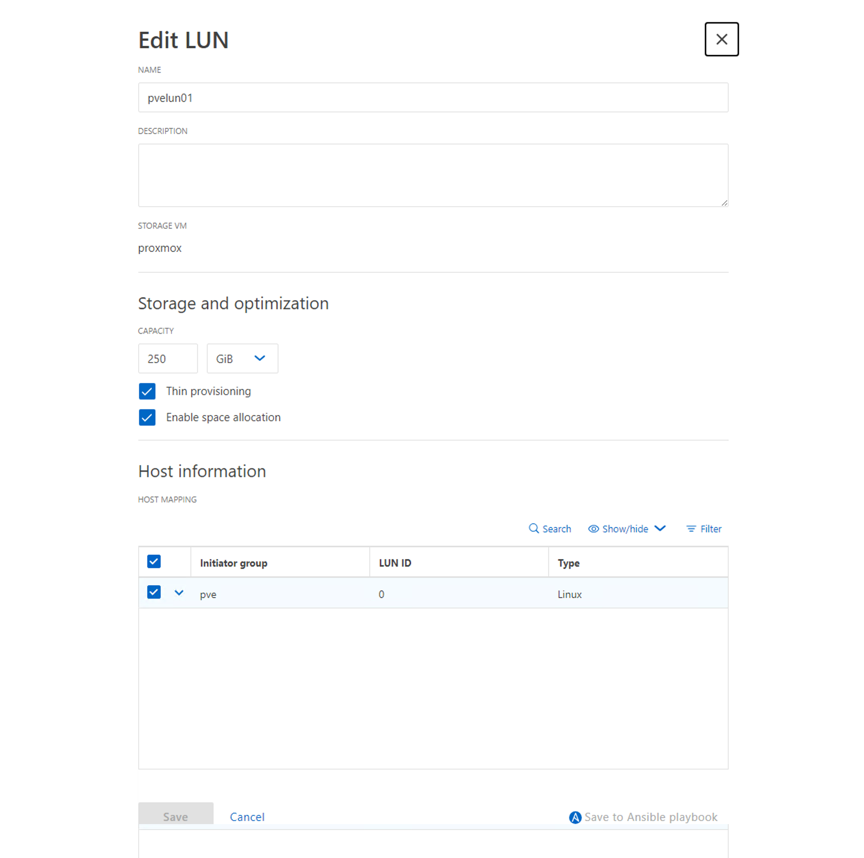Close the Edit LUN dialog

click(721, 39)
